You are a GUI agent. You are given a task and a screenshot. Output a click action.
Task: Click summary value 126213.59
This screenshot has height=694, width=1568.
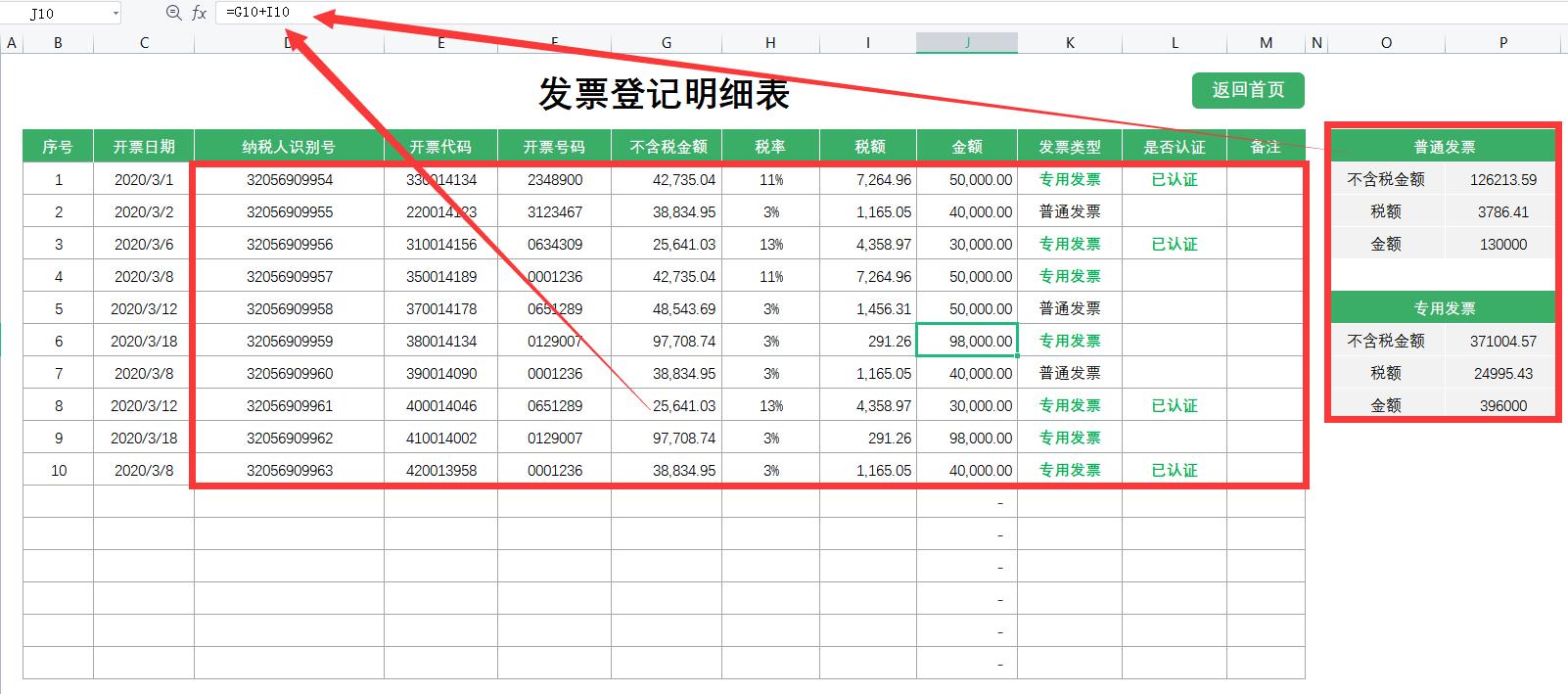click(x=1502, y=179)
